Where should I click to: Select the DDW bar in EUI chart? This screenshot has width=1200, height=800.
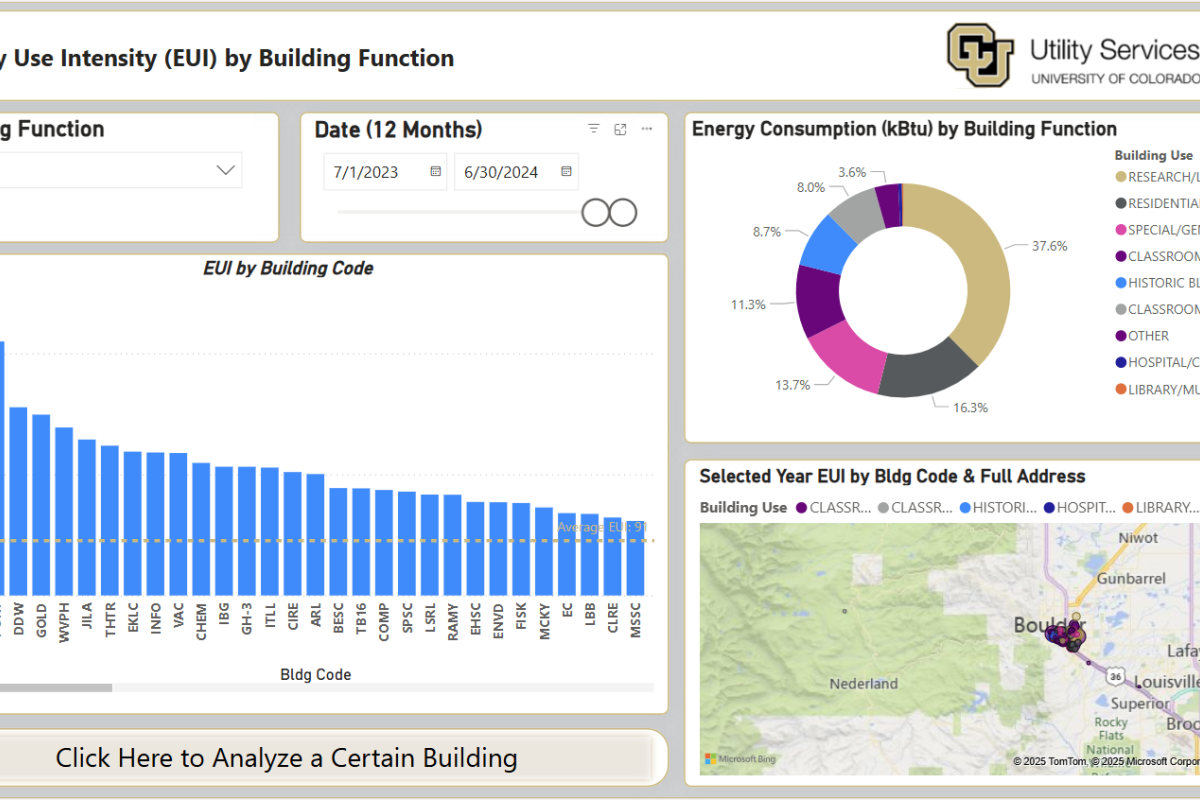click(19, 502)
